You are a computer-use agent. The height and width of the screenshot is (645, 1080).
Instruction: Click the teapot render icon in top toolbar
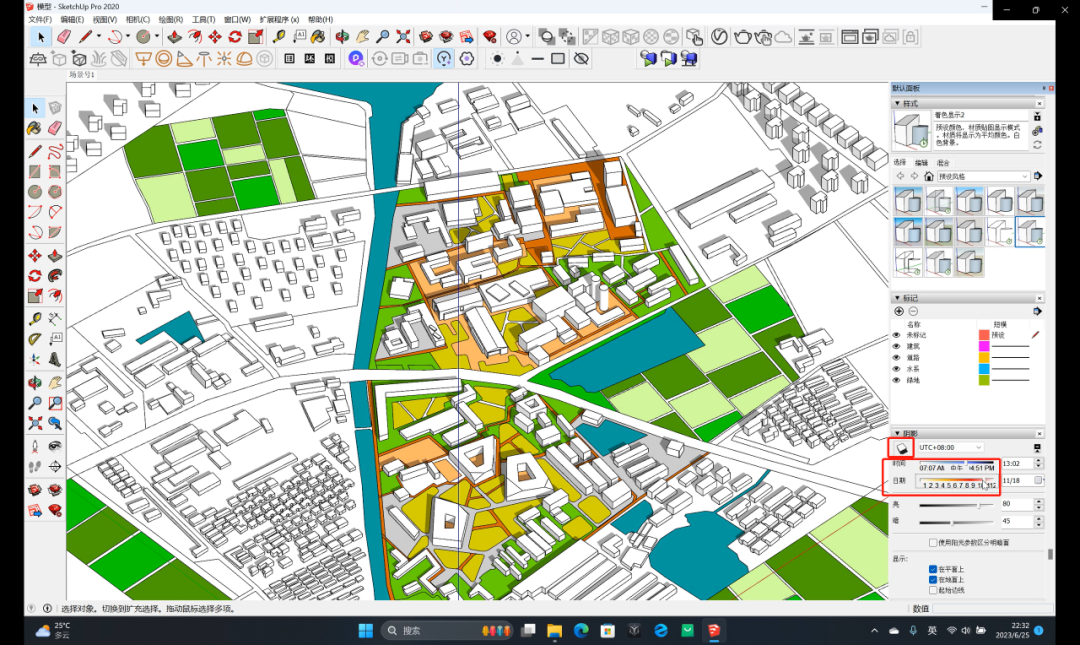[x=742, y=37]
